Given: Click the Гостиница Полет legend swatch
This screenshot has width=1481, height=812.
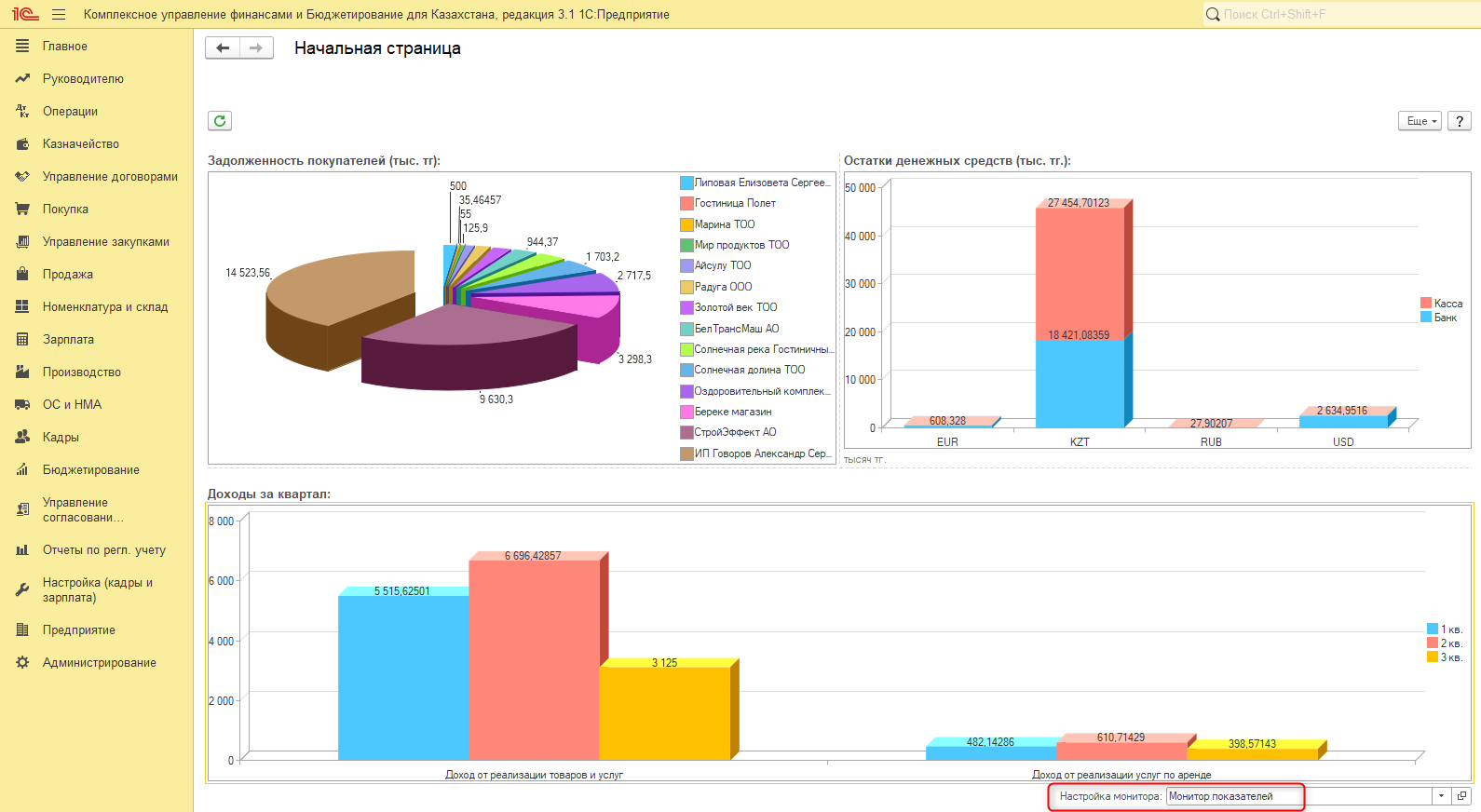Looking at the screenshot, I should pos(686,203).
